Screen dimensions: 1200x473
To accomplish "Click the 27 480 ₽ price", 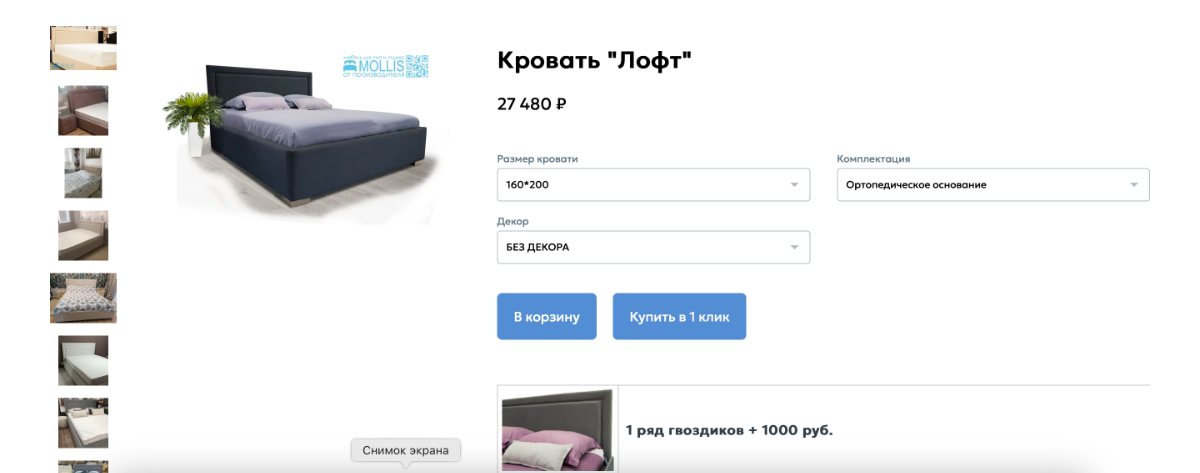I will (532, 103).
